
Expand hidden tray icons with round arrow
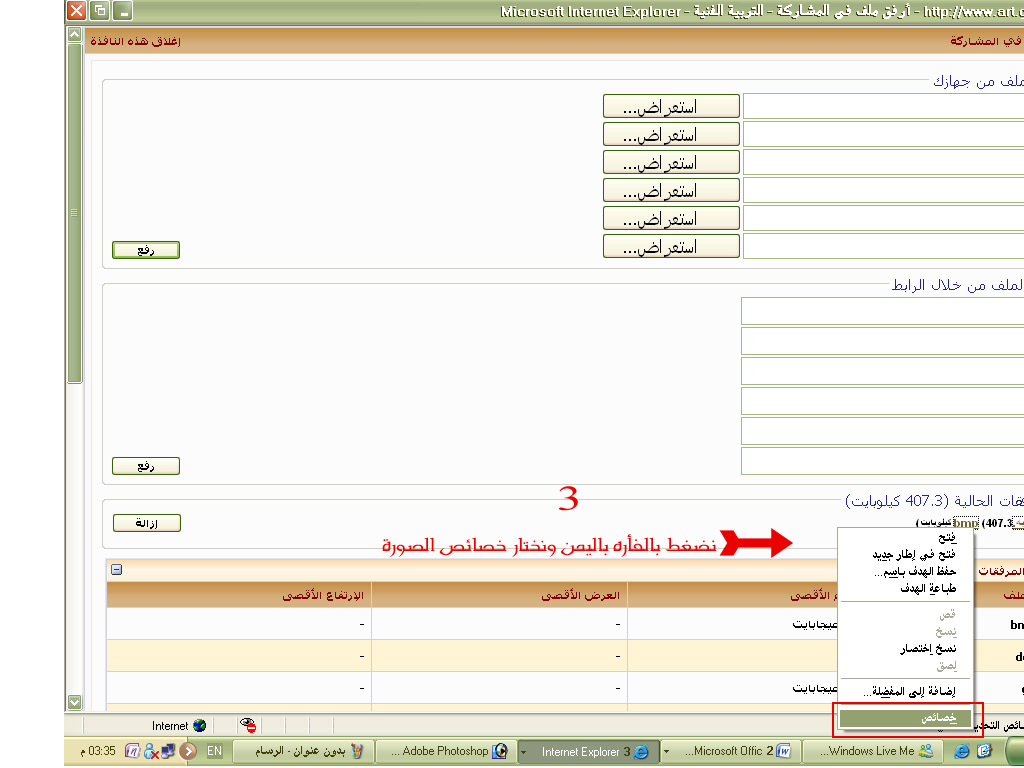[x=188, y=751]
